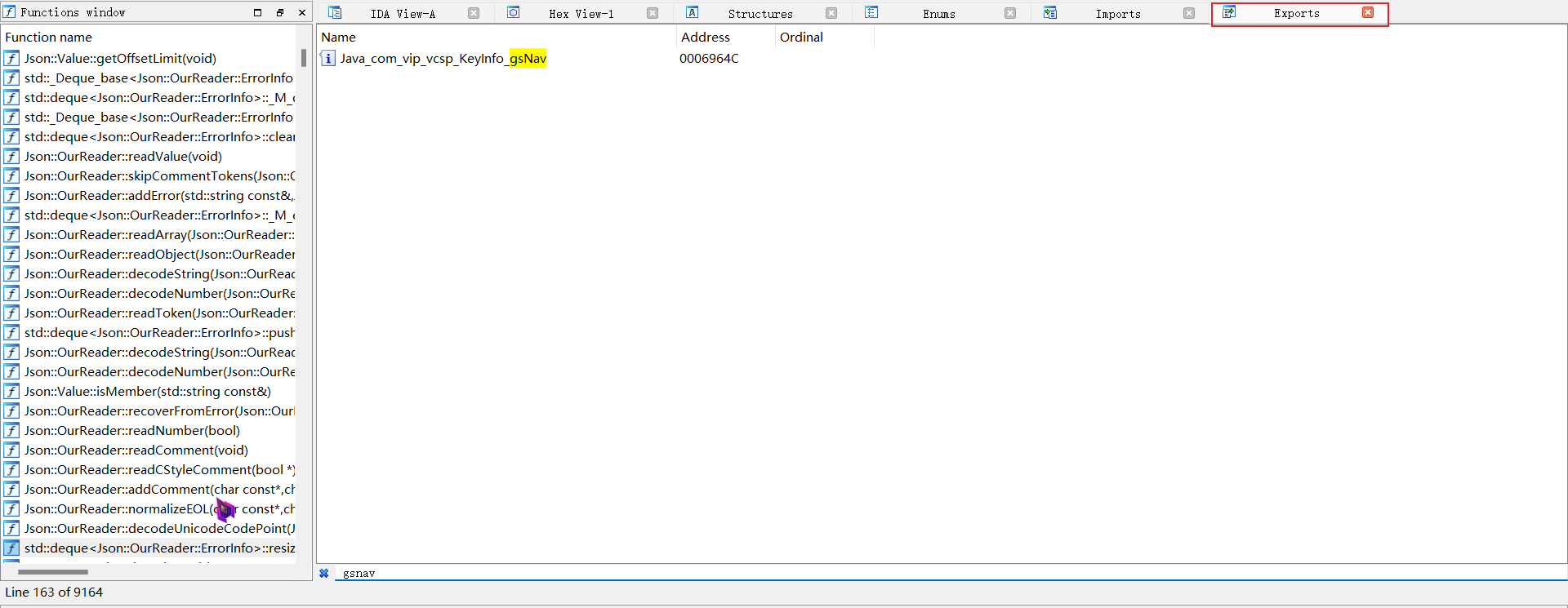Click the Enums tab icon
1568x608 pixels.
click(x=871, y=12)
